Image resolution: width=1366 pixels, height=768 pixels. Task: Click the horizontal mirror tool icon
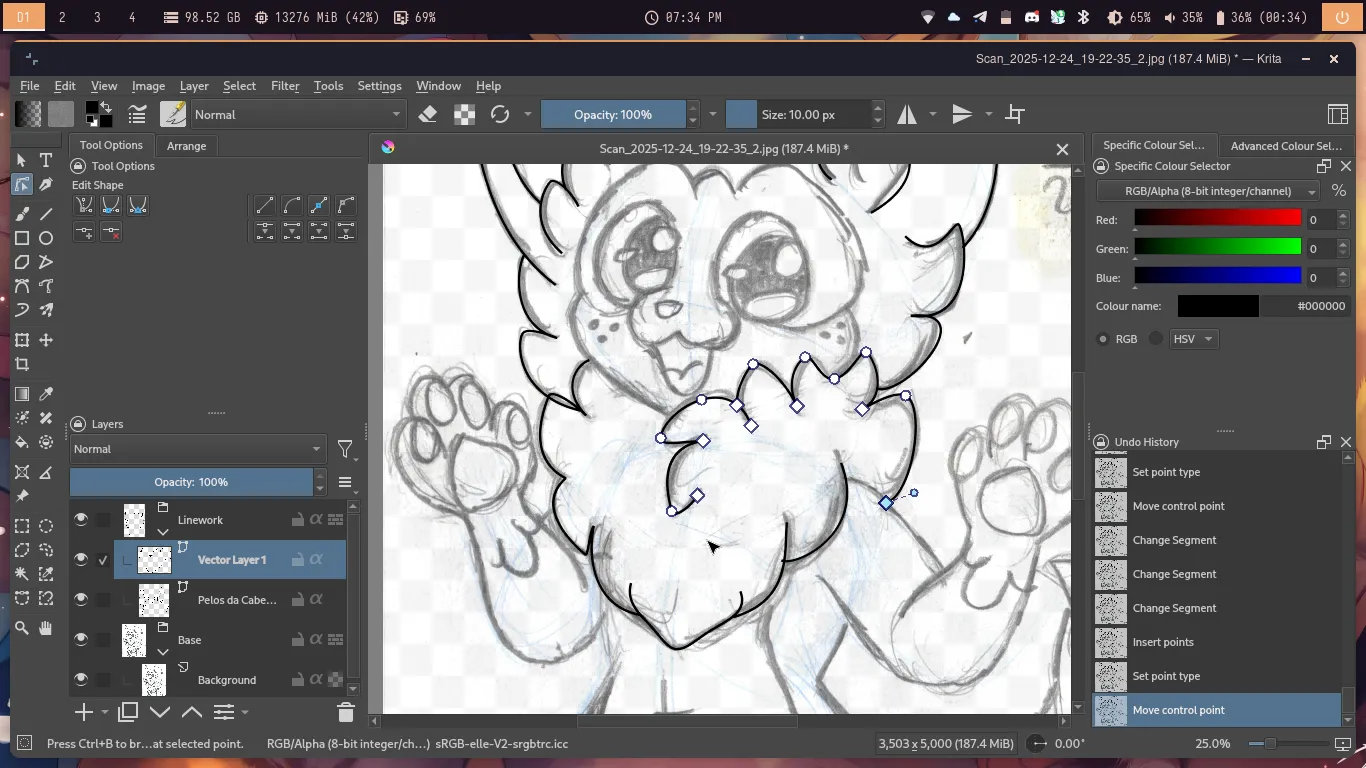coord(907,115)
